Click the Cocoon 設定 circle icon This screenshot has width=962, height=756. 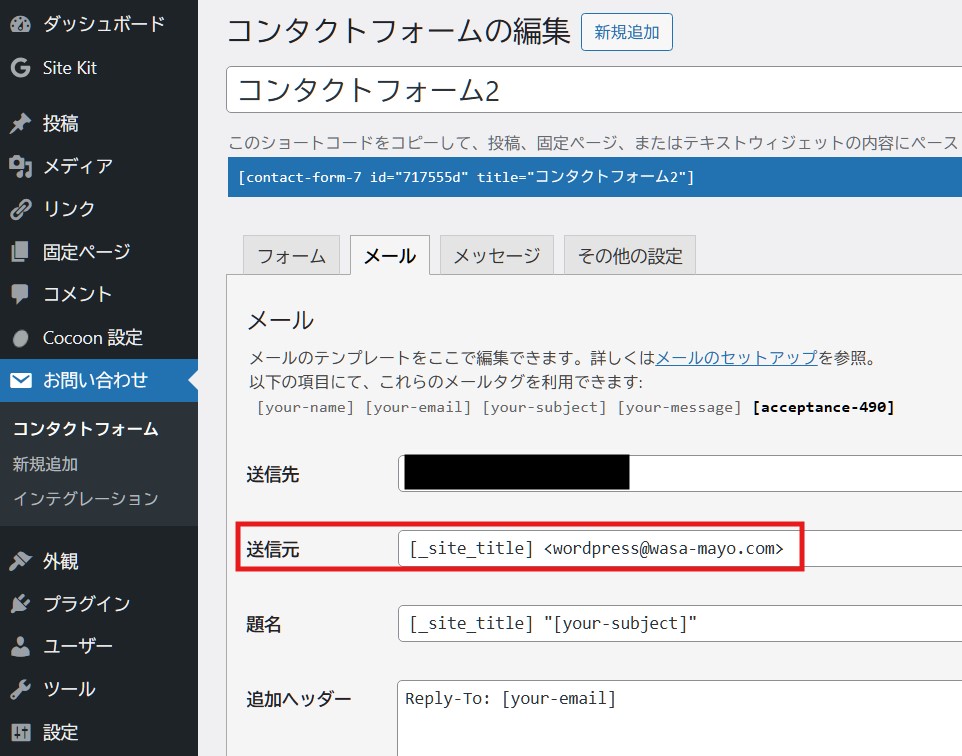click(20, 338)
